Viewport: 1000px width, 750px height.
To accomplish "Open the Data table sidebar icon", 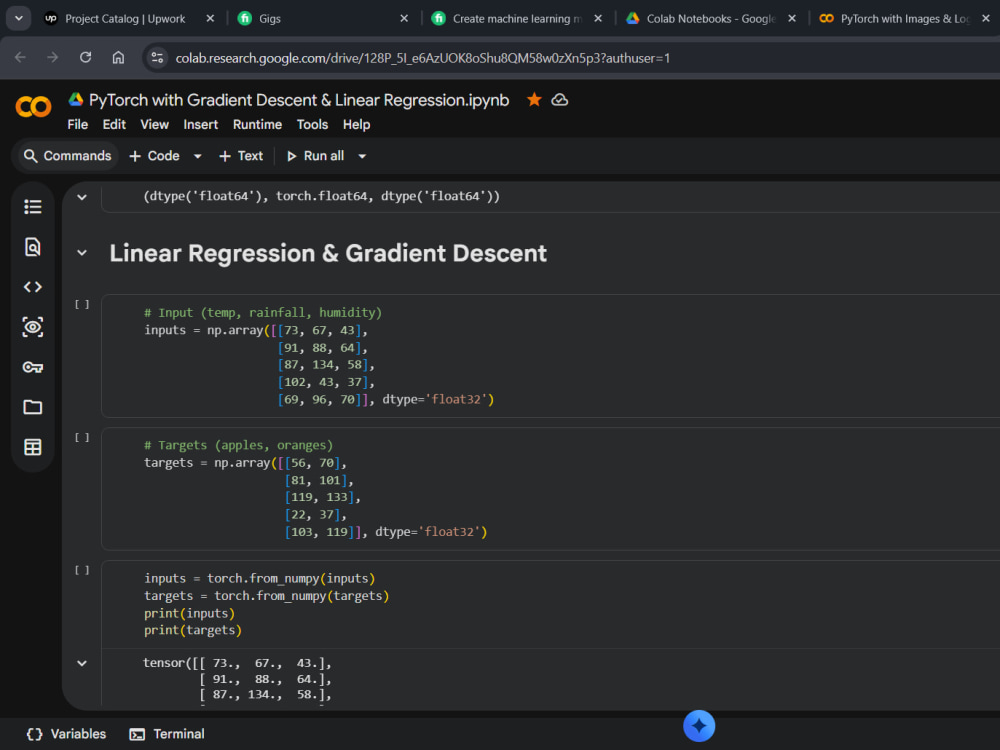I will pyautogui.click(x=33, y=447).
